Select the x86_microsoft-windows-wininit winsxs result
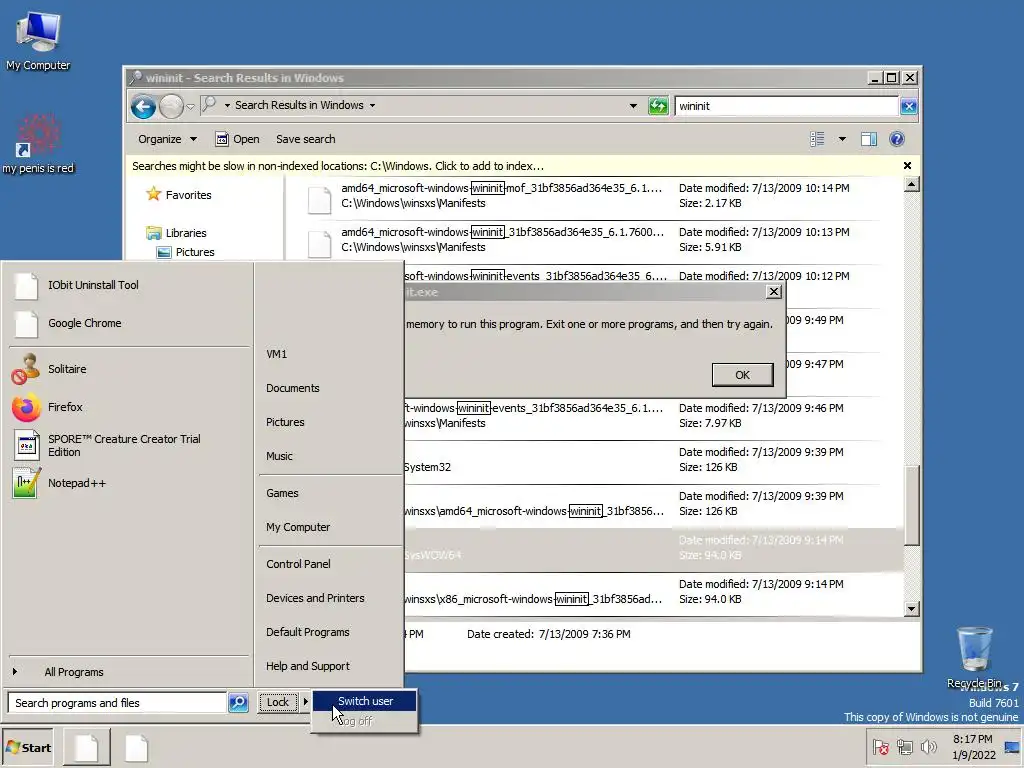Viewport: 1024px width, 768px height. tap(653, 592)
